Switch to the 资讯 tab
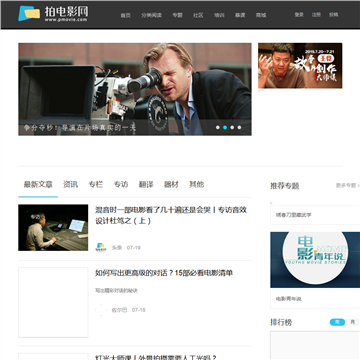 coord(70,184)
